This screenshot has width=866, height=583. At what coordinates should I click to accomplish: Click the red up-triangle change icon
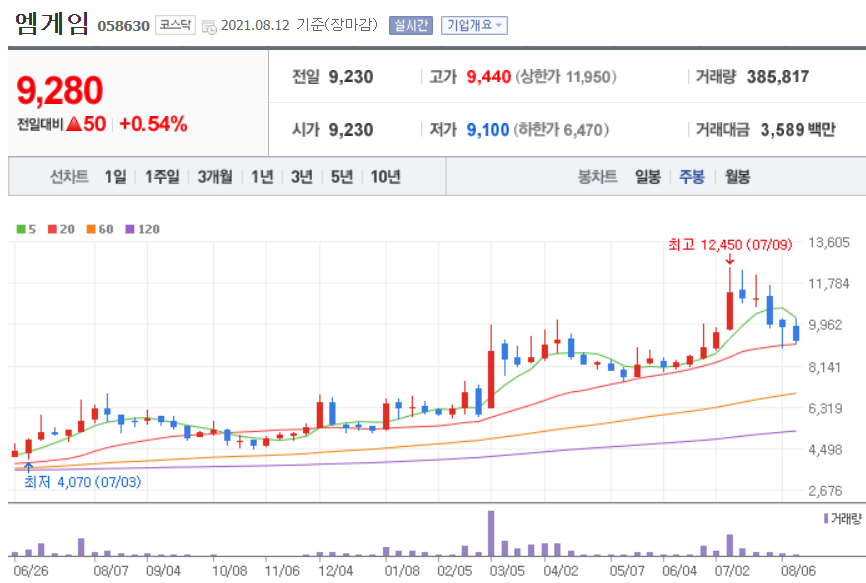coord(74,124)
